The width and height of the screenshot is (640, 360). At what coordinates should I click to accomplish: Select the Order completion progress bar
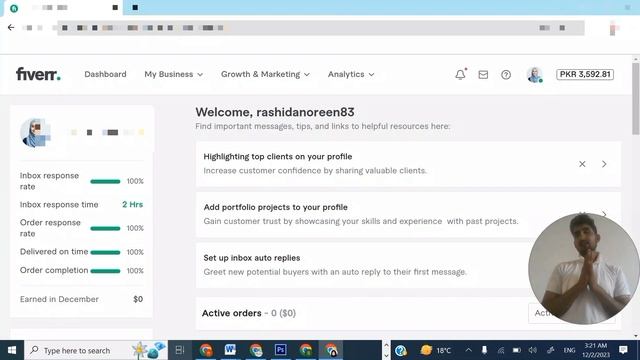click(x=105, y=271)
